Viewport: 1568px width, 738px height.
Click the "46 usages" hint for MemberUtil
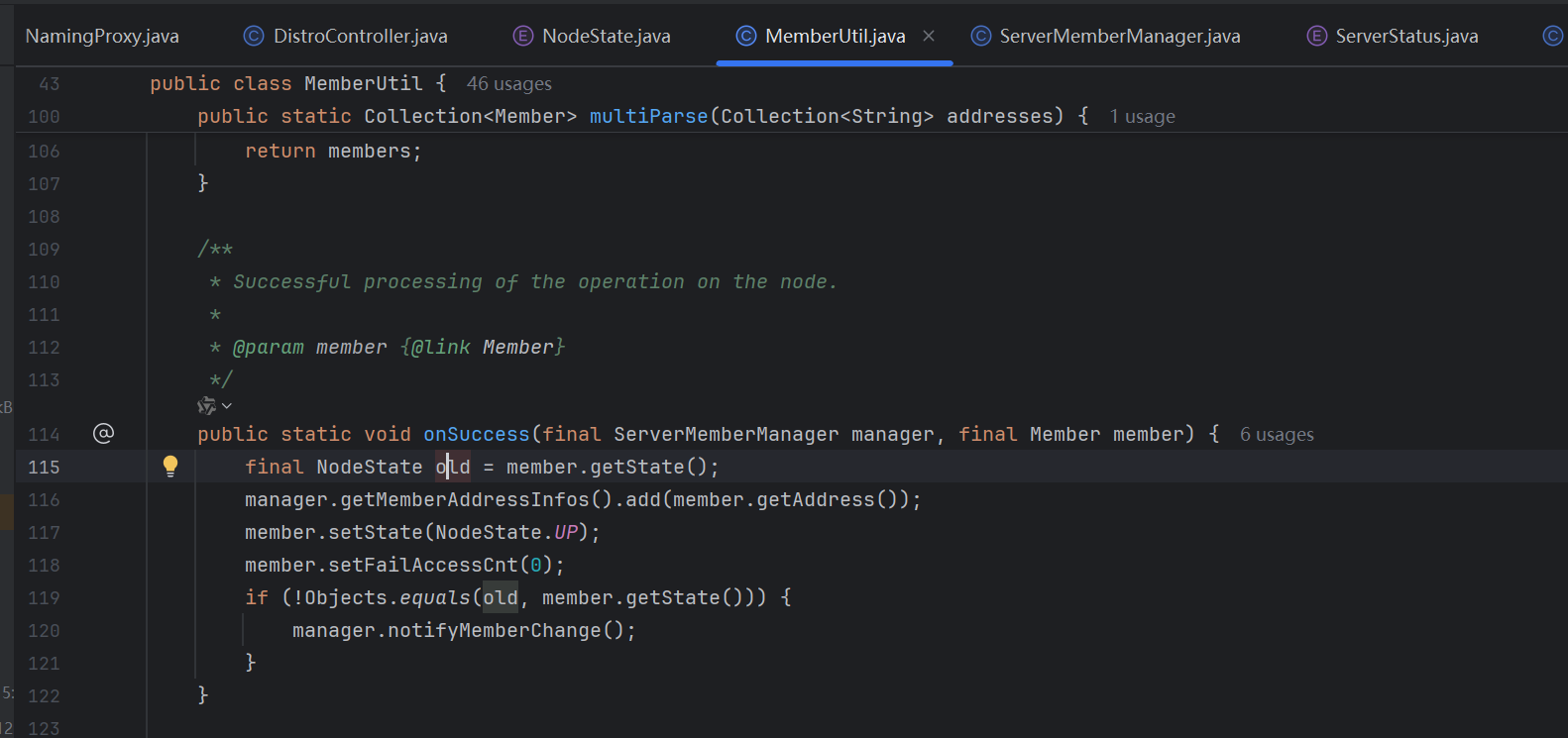(x=508, y=84)
